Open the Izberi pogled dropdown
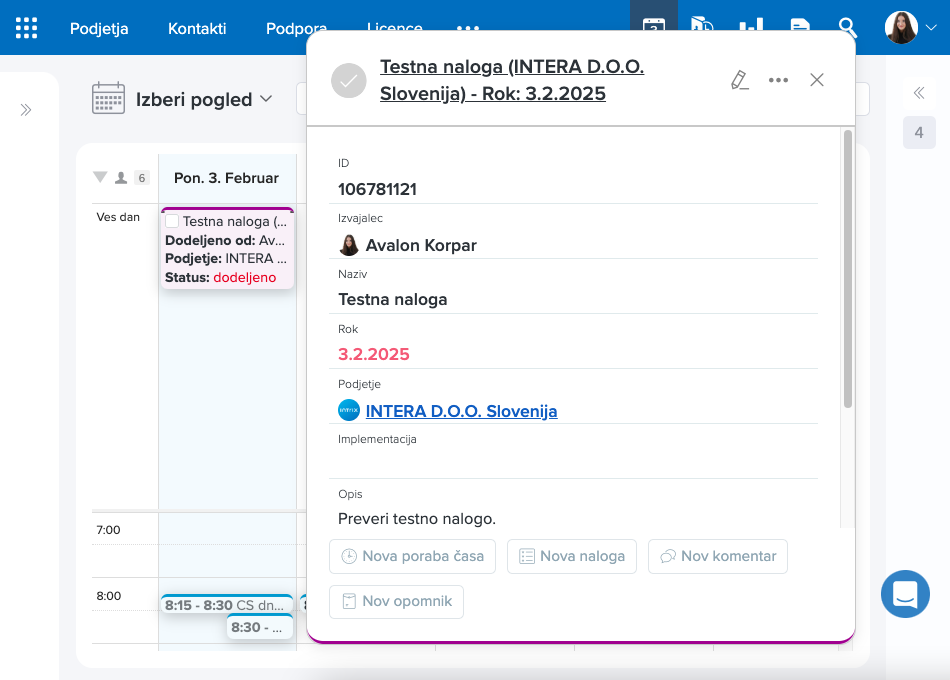Screen dimensions: 950x680 pos(204,99)
